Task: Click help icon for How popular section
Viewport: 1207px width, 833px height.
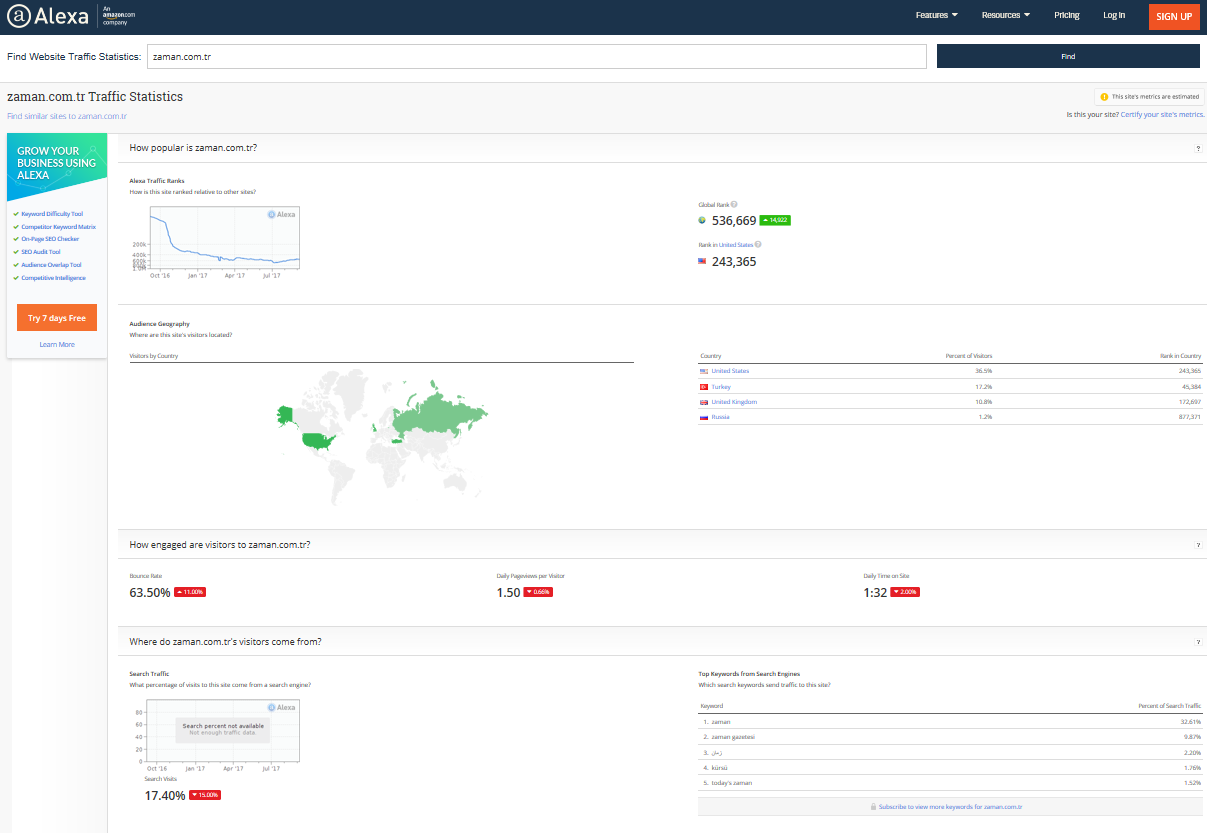Action: (x=1198, y=148)
